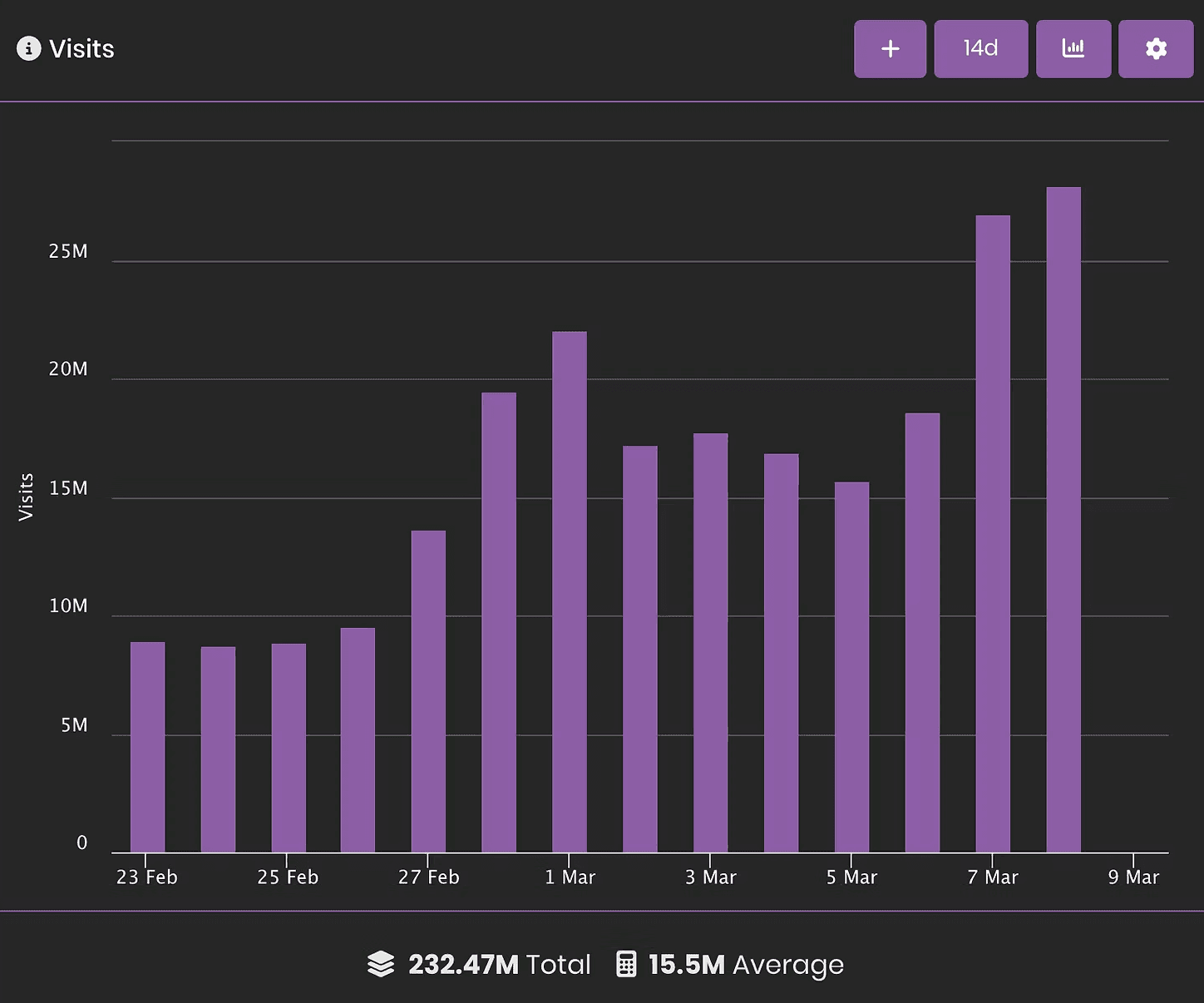Click the calculator icon beside Average
Image resolution: width=1204 pixels, height=1003 pixels.
pyautogui.click(x=626, y=965)
